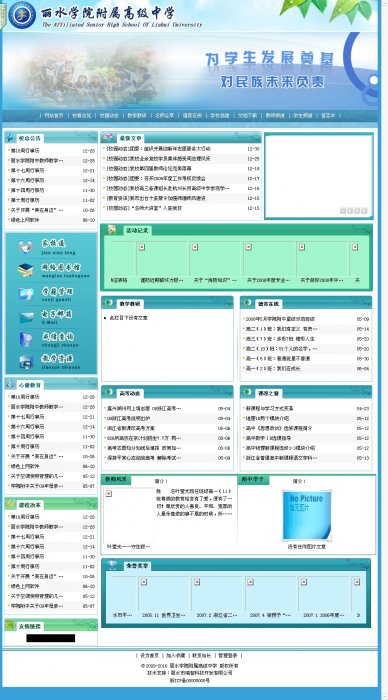Open the honor thumbnail captioned 2005.11 世界卫生
The height and width of the screenshot is (700, 388).
pyautogui.click(x=163, y=594)
